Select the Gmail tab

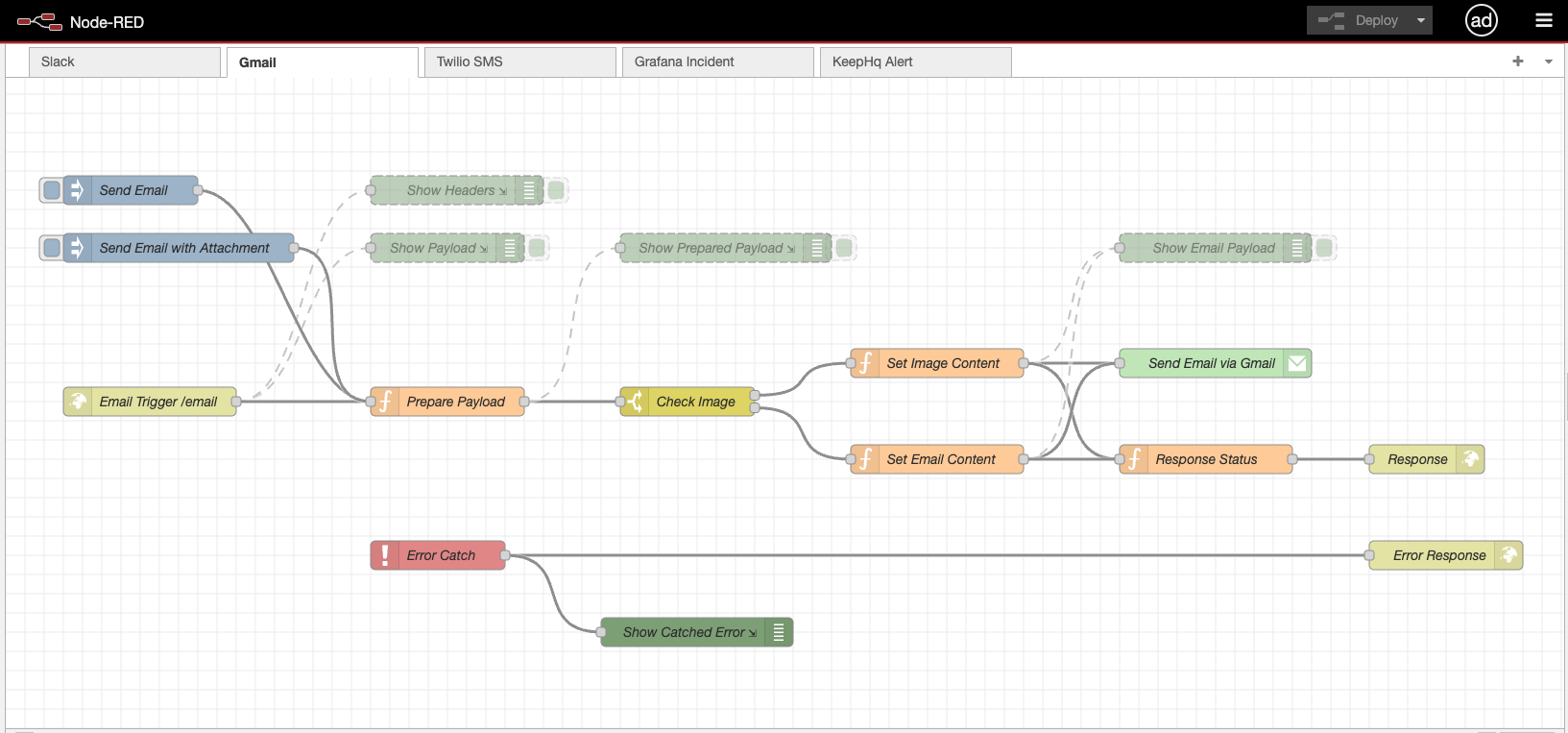(x=323, y=62)
